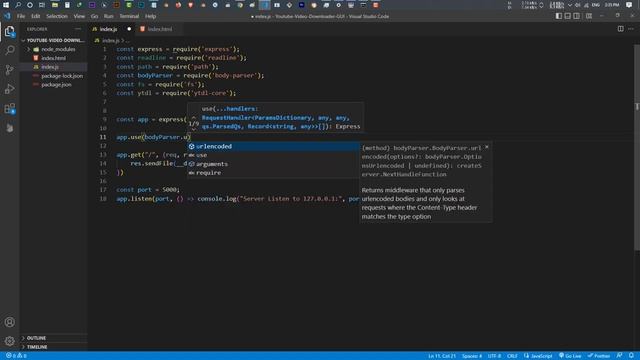Viewport: 640px width, 360px height.
Task: Open Explorer views and more actions ellipsis
Action: click(78, 29)
